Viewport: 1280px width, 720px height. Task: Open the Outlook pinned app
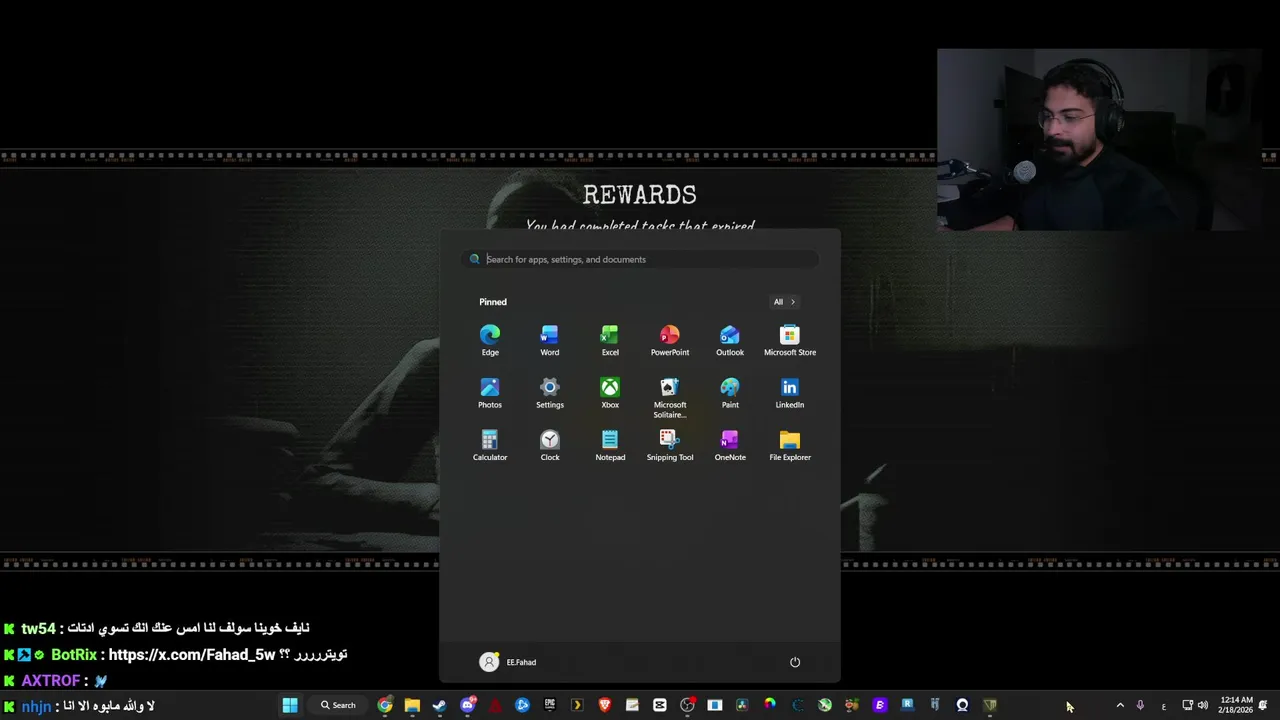tap(730, 340)
